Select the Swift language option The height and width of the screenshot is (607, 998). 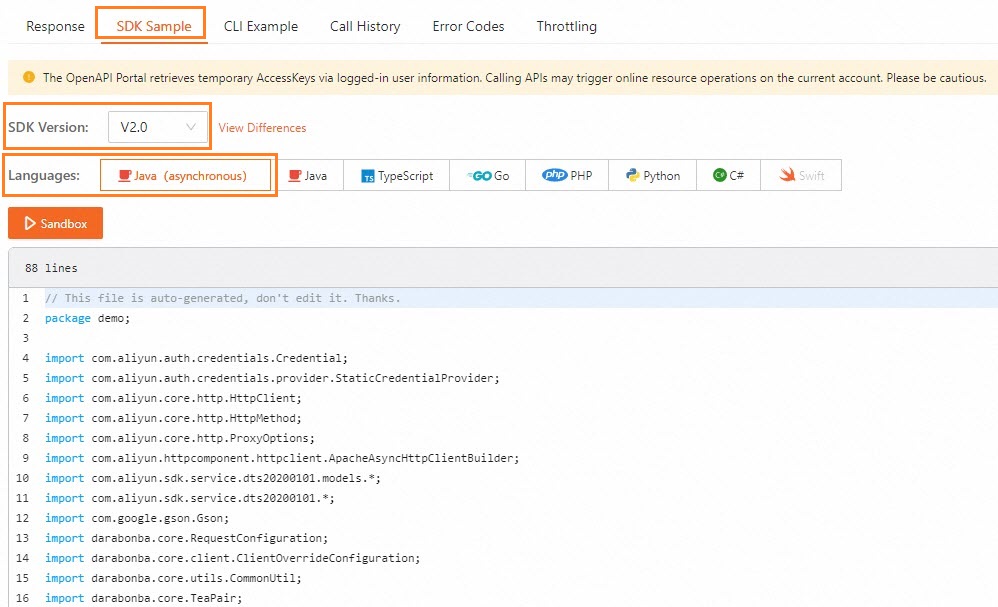(801, 176)
